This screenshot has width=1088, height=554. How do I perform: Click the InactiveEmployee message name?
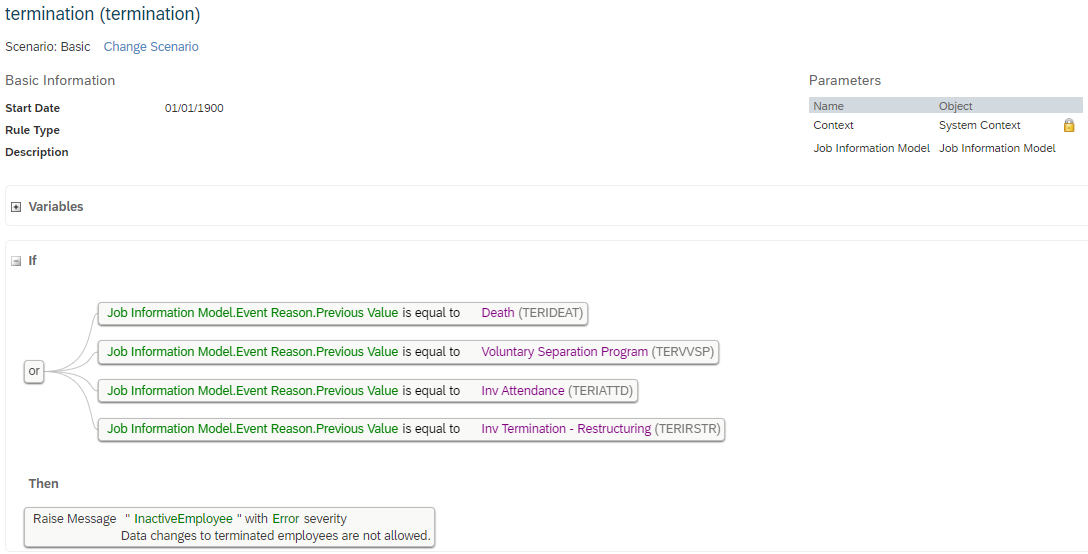[x=183, y=519]
